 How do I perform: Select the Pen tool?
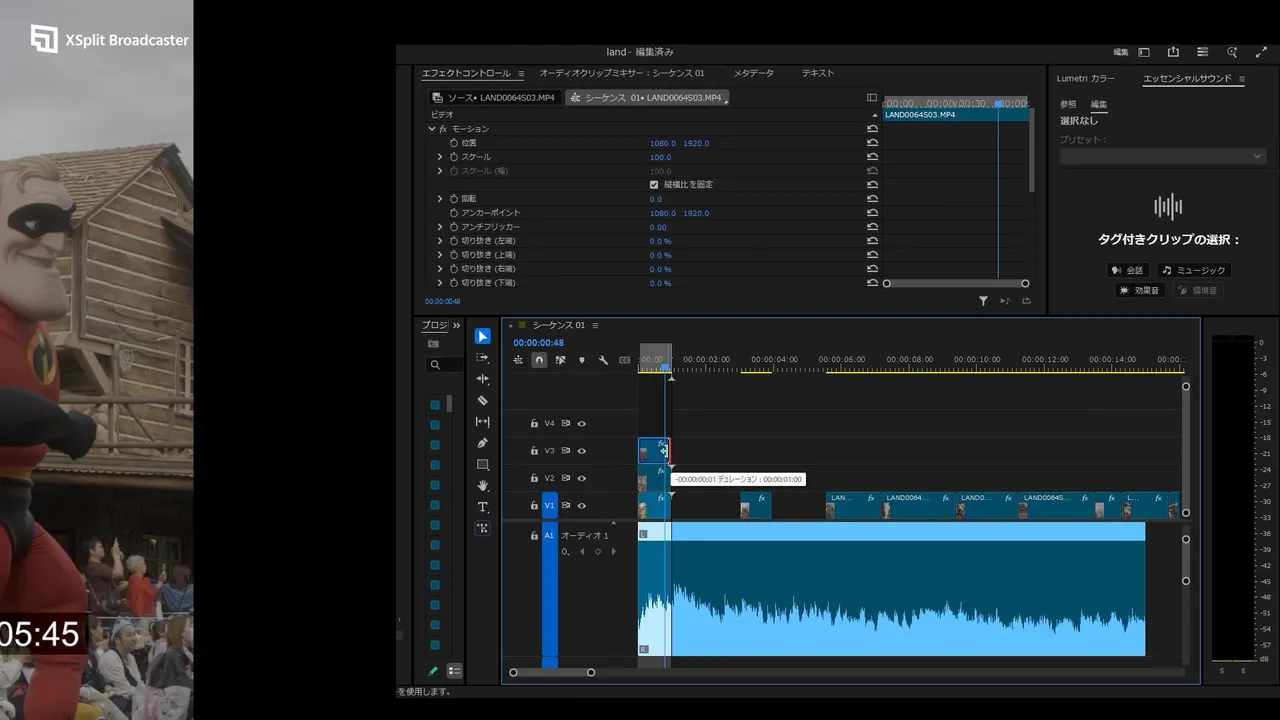(x=483, y=443)
